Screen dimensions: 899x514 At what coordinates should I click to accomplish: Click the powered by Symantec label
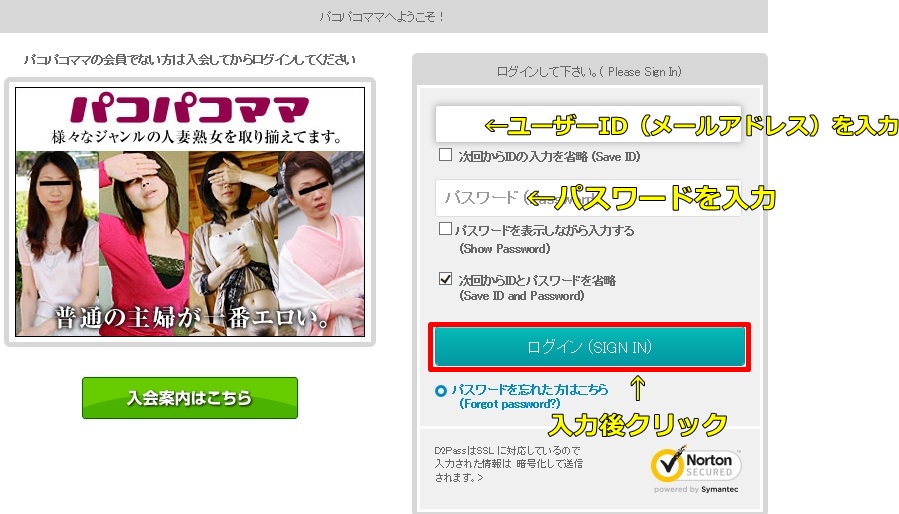pyautogui.click(x=696, y=489)
